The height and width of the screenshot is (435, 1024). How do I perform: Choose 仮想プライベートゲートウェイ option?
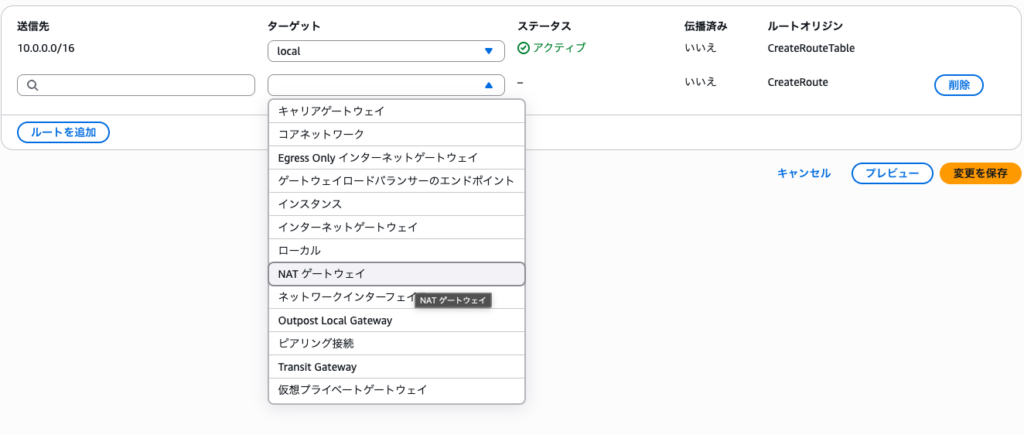[x=396, y=390]
